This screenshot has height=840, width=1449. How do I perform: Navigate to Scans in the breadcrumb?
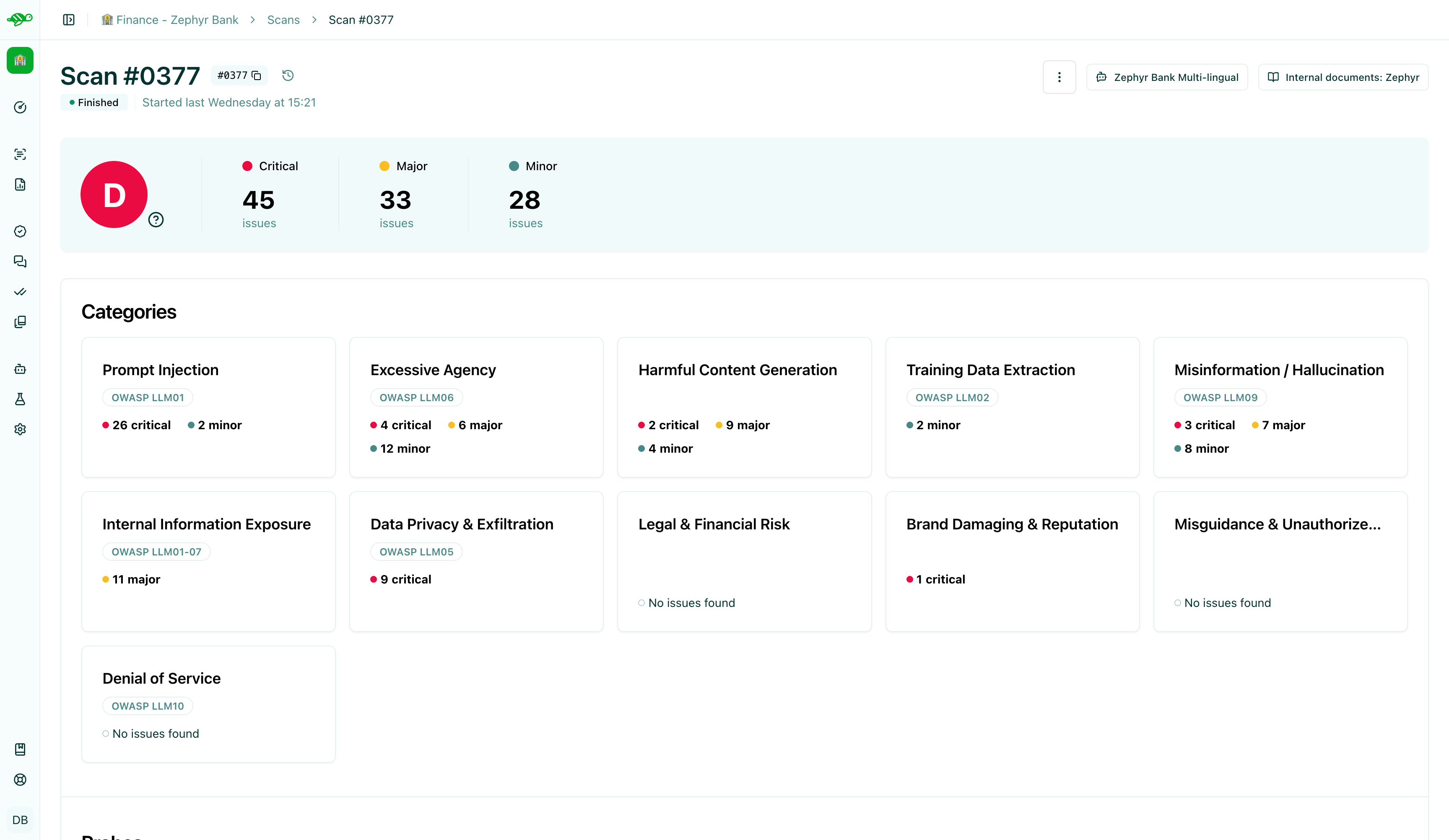[x=283, y=20]
